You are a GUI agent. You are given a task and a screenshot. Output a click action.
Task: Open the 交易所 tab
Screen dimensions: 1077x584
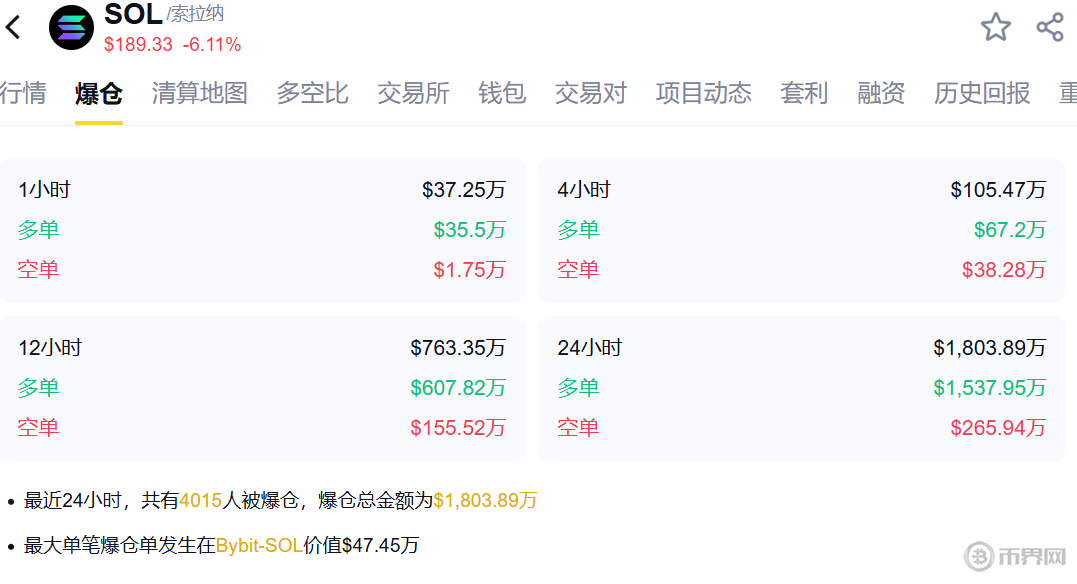(x=413, y=94)
